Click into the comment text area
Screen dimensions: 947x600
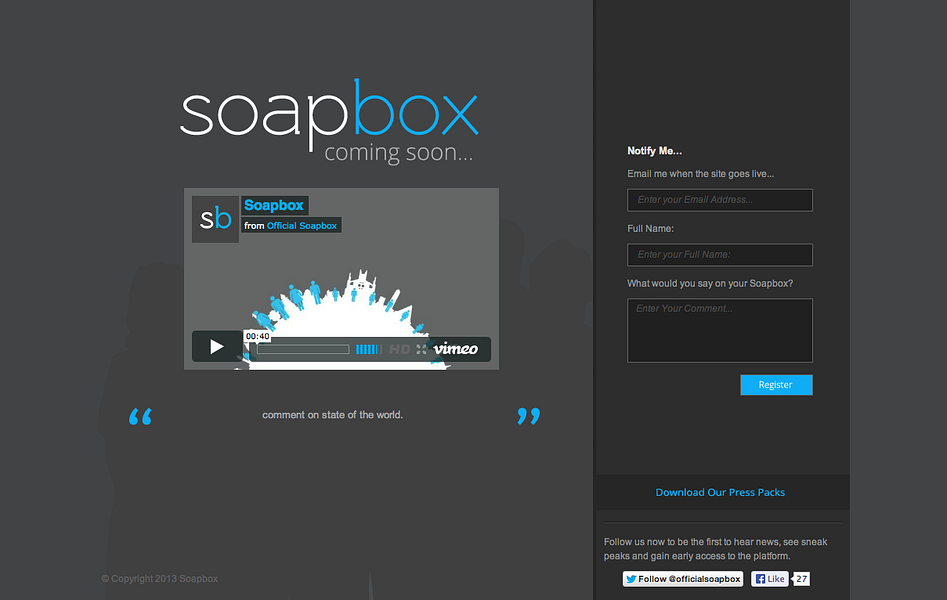click(x=720, y=331)
